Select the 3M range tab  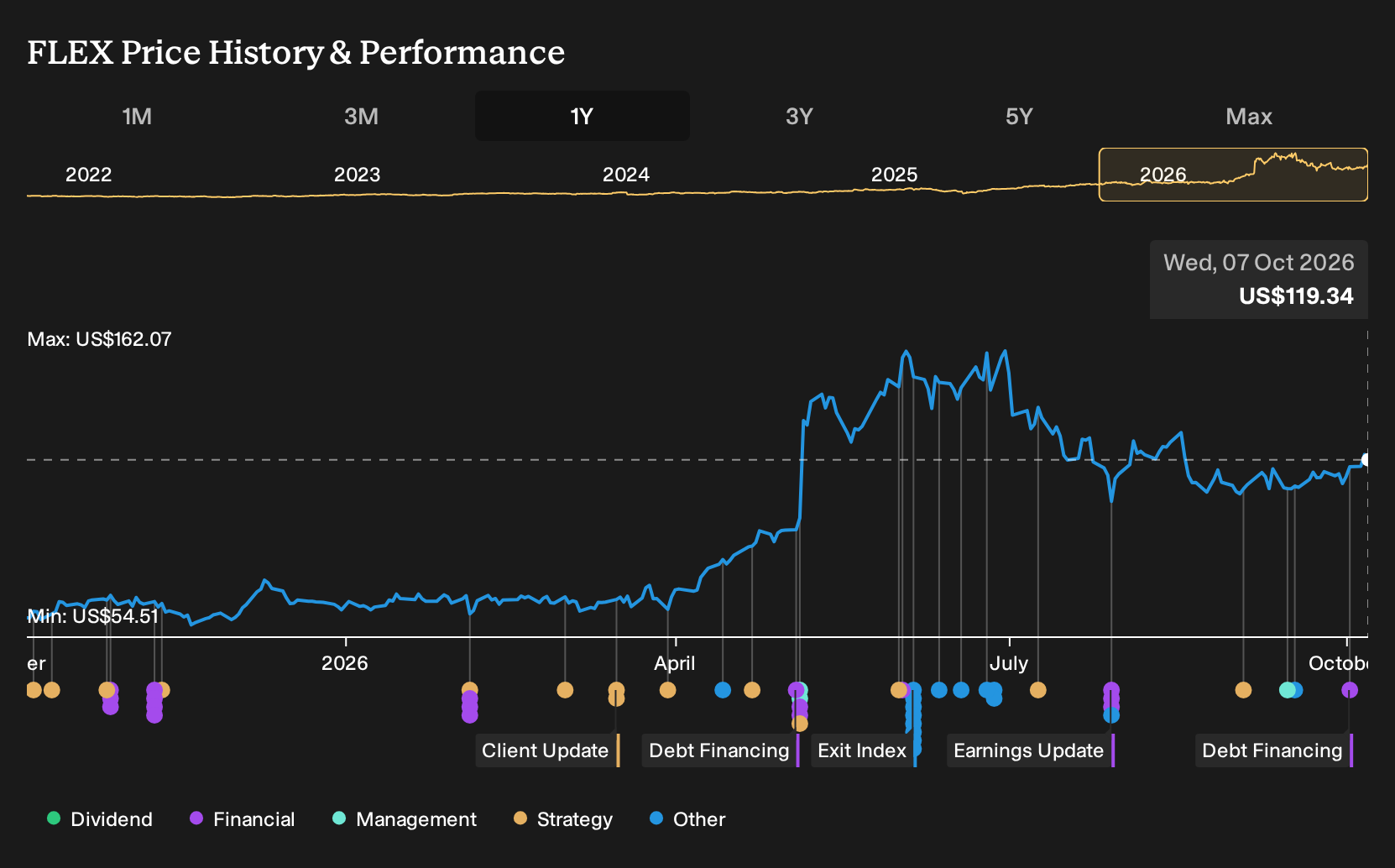coord(361,116)
